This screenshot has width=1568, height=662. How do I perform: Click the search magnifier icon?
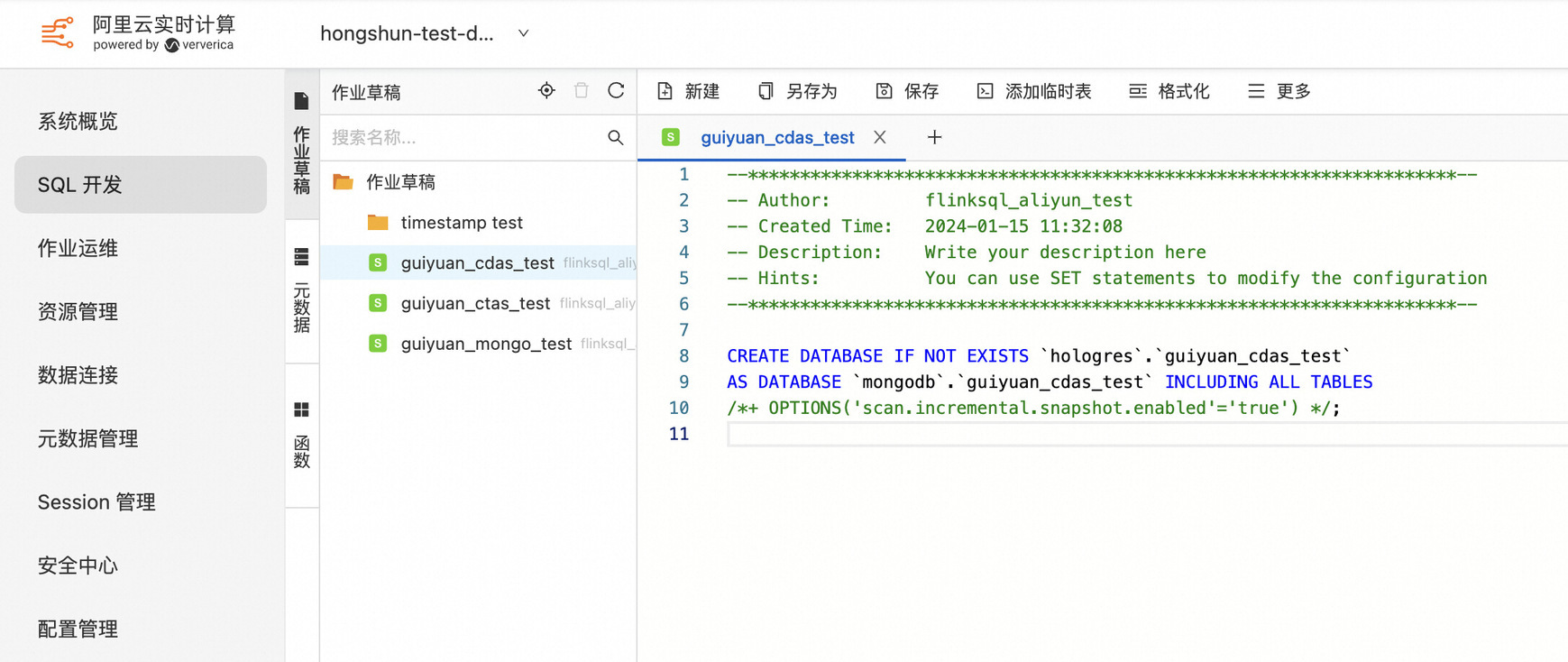(x=616, y=137)
